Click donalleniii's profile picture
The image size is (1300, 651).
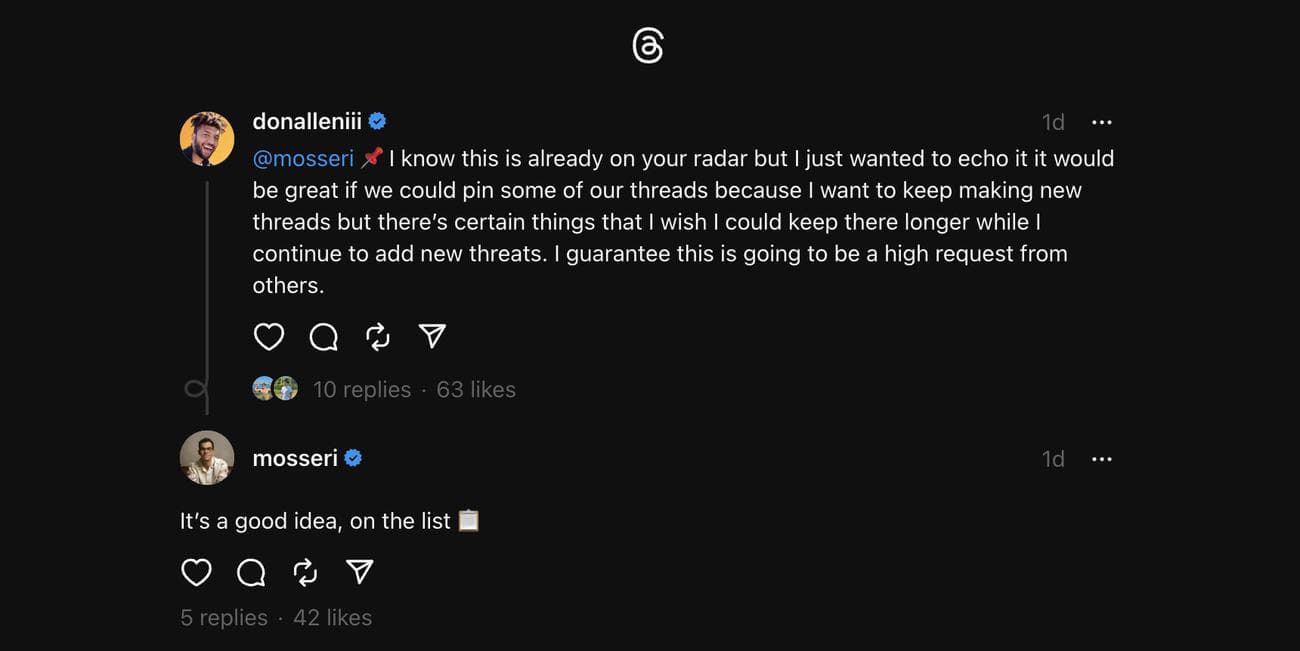click(207, 139)
